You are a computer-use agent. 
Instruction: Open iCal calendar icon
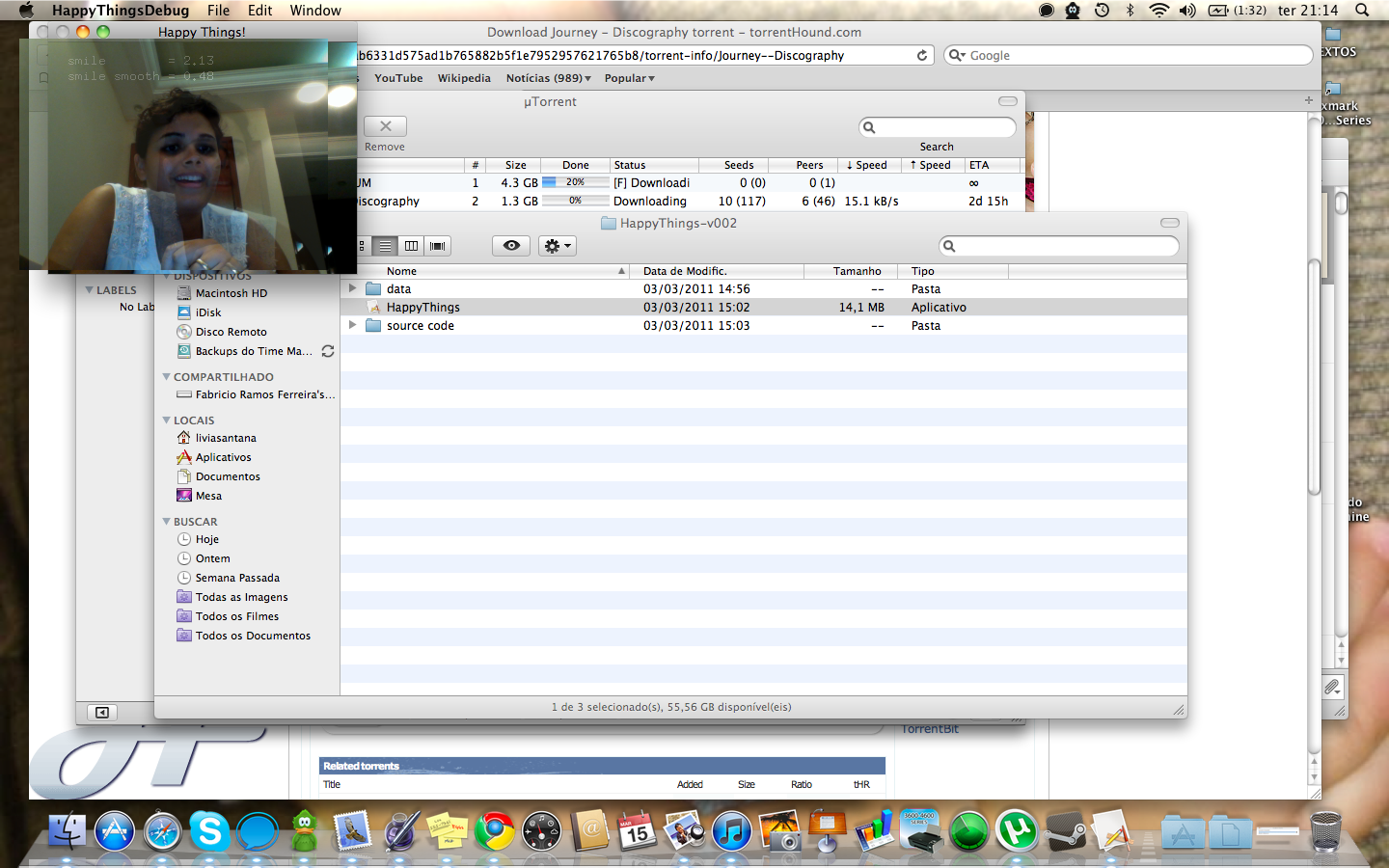coord(637,830)
